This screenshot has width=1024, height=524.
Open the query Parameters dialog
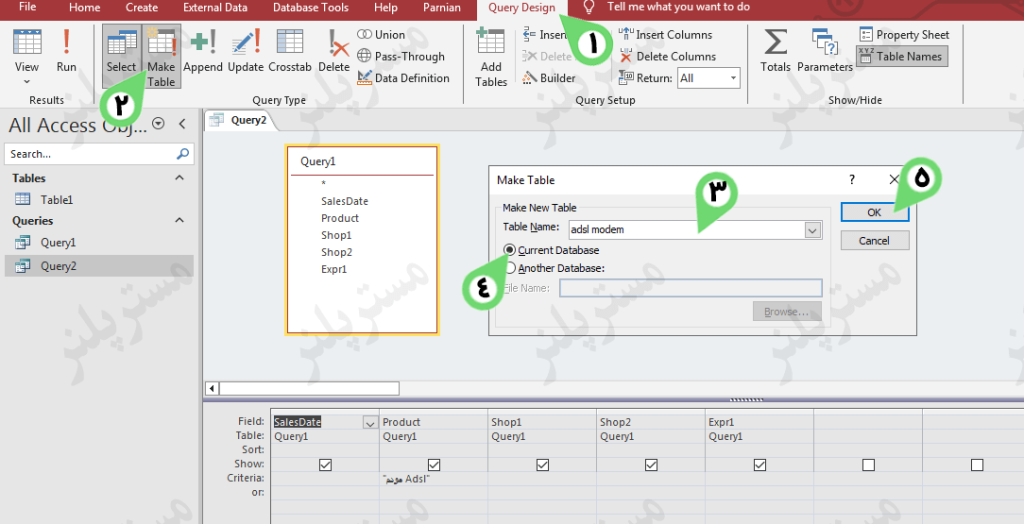pos(825,50)
